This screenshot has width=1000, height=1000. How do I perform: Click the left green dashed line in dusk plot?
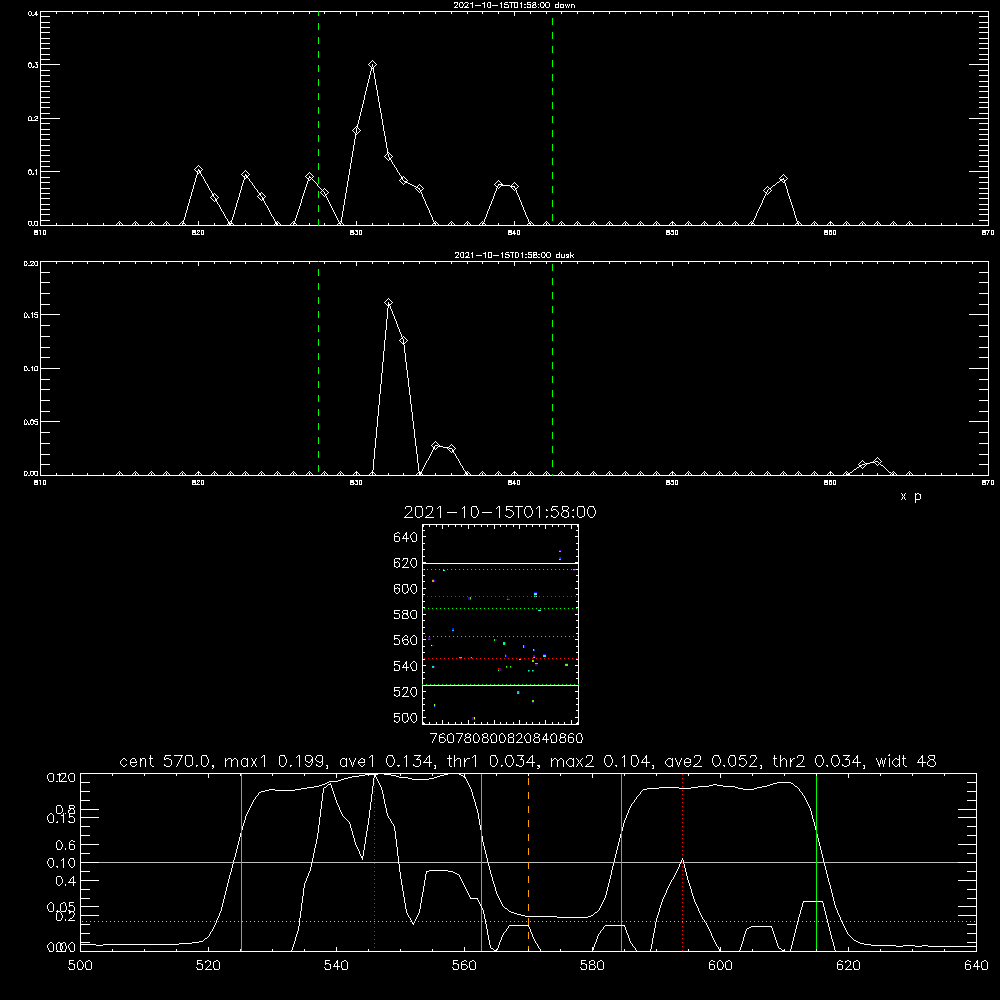click(x=318, y=368)
